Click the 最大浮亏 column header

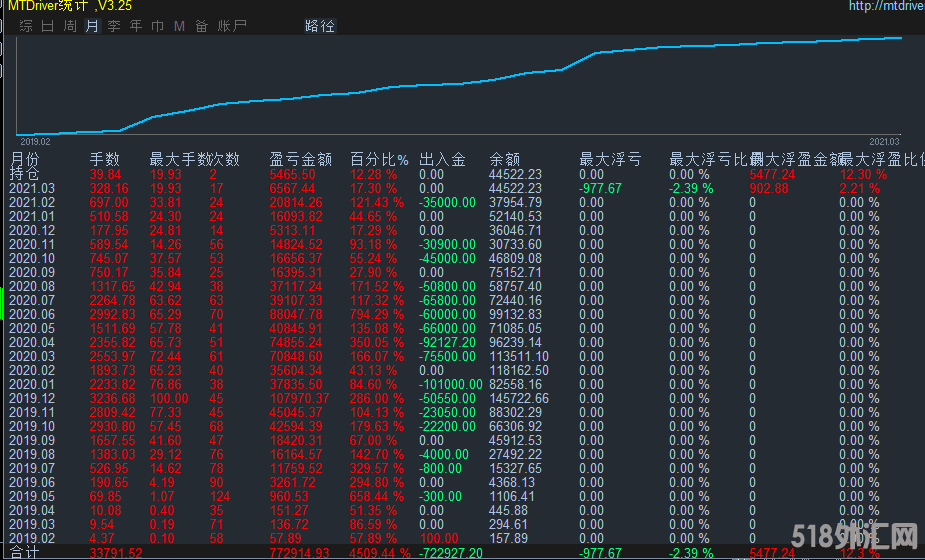(x=610, y=159)
